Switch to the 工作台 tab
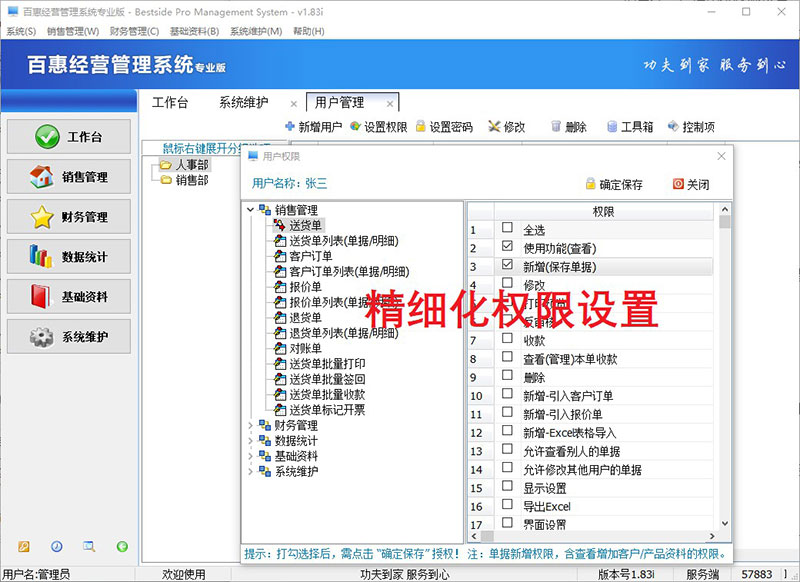 (x=170, y=103)
